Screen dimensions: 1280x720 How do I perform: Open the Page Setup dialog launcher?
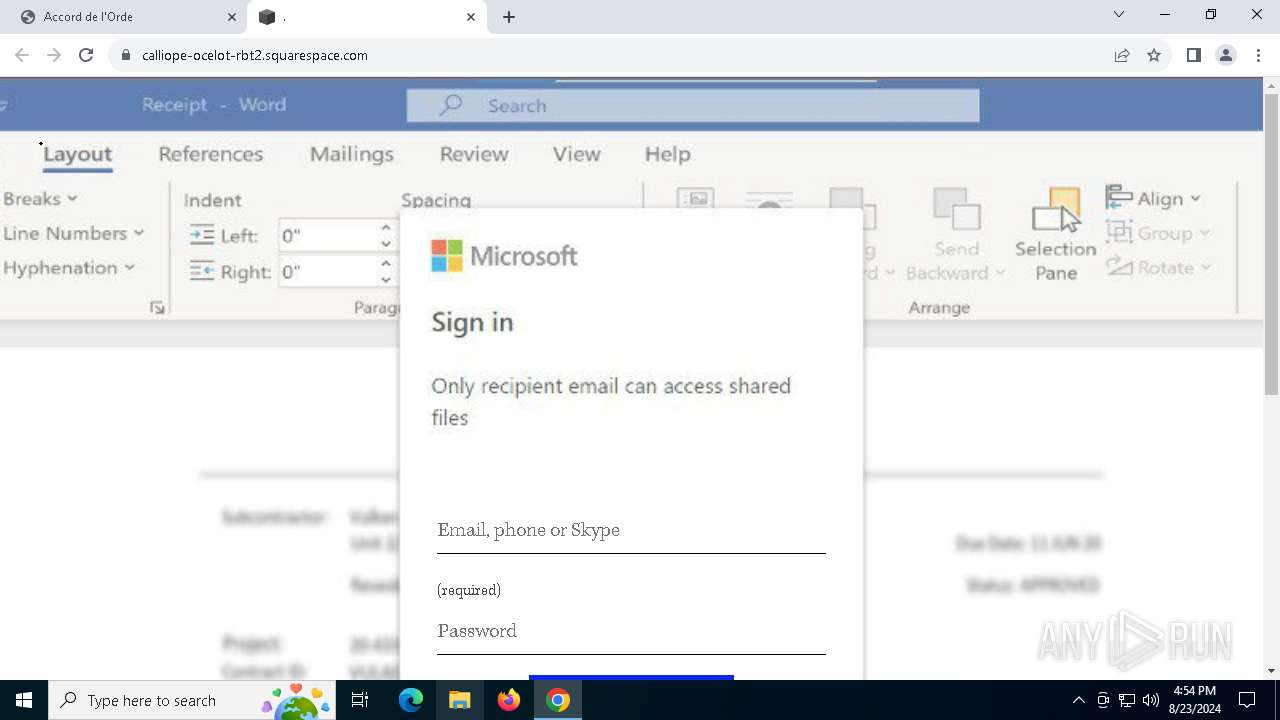(x=157, y=308)
